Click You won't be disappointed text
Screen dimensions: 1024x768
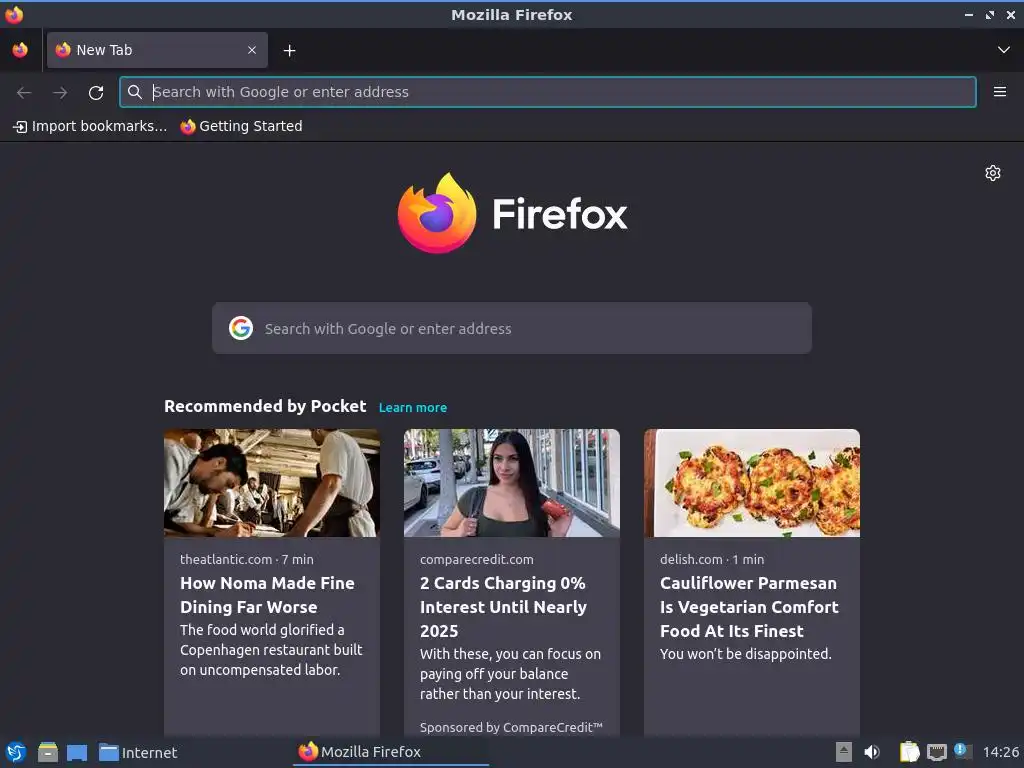tap(745, 654)
